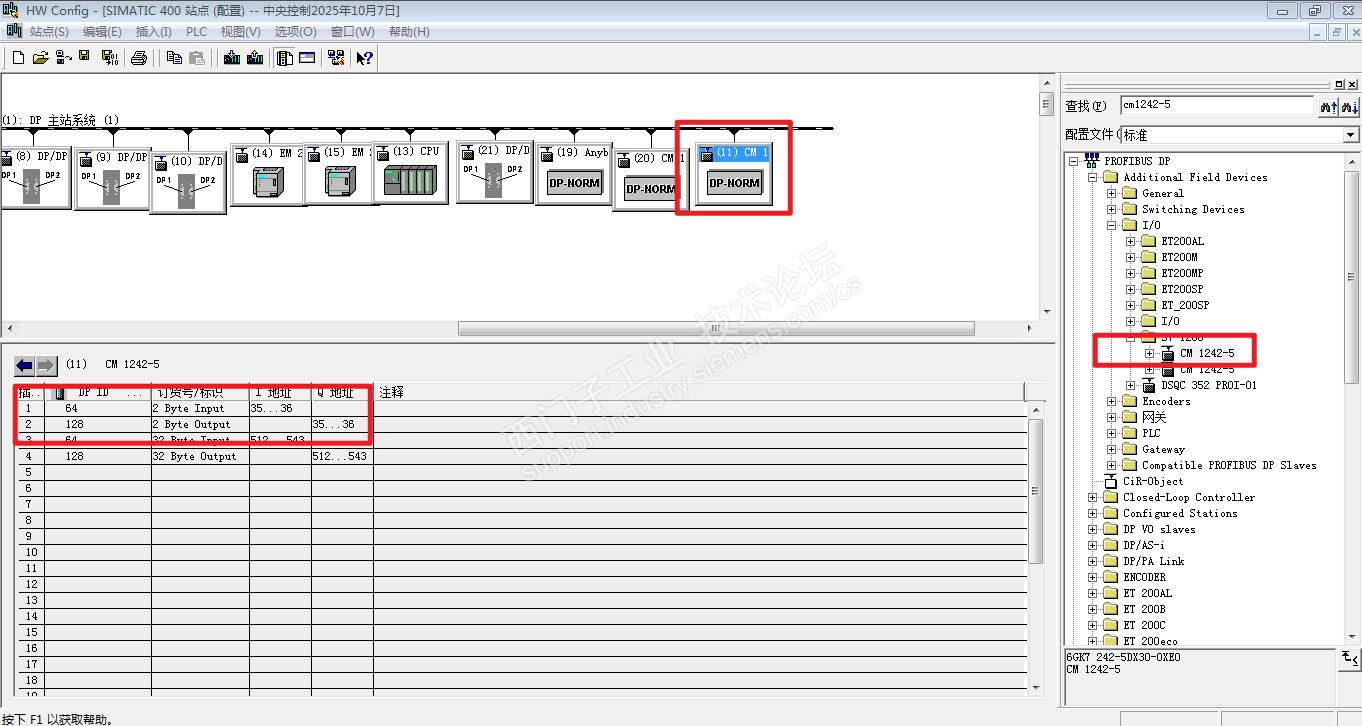
Task: Open the 帮助(H) menu
Action: click(409, 32)
